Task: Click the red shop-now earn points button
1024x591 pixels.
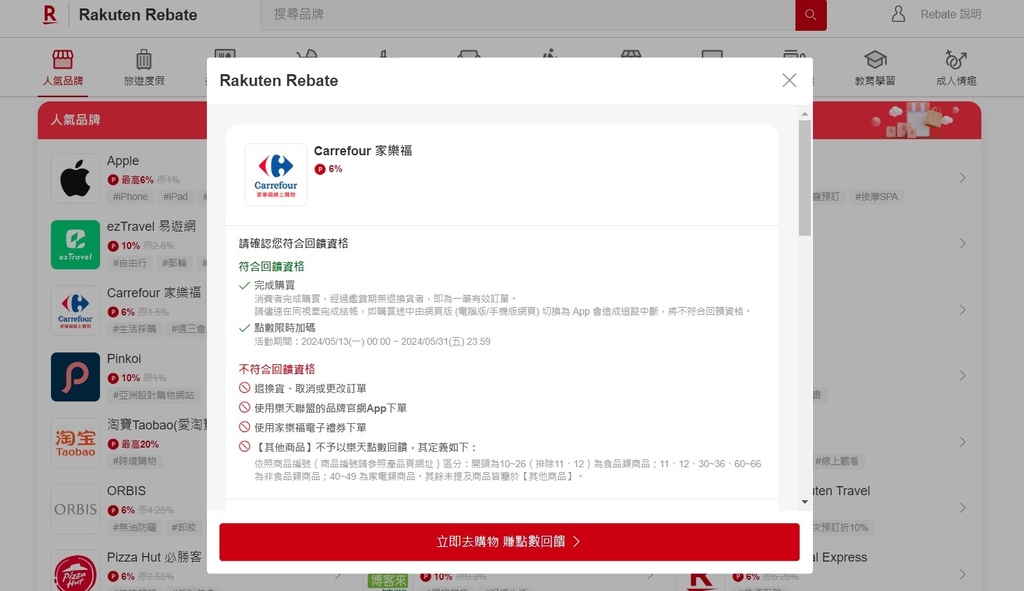Action: coord(509,541)
